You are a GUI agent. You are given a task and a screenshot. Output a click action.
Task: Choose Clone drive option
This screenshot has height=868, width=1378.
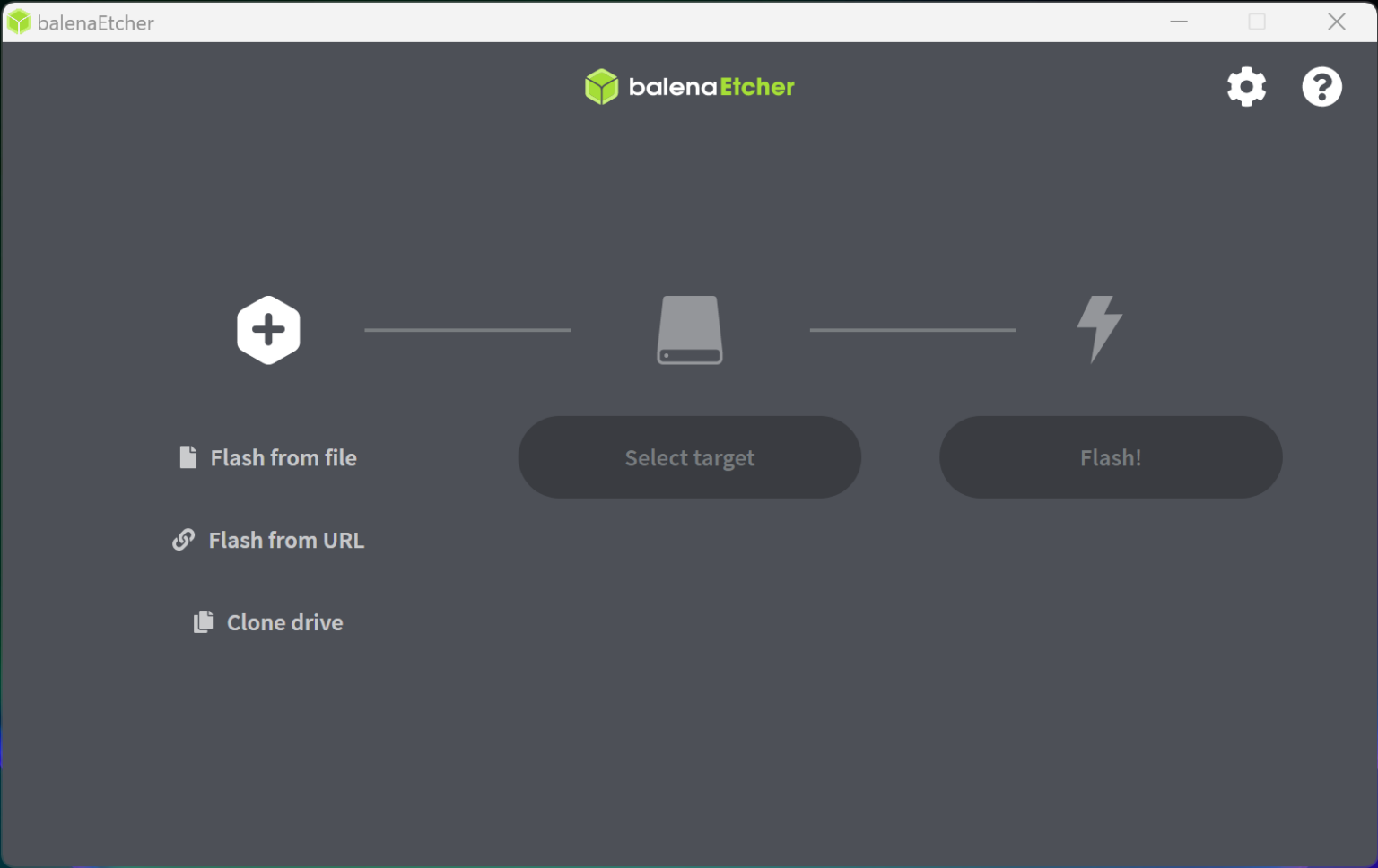tap(284, 622)
